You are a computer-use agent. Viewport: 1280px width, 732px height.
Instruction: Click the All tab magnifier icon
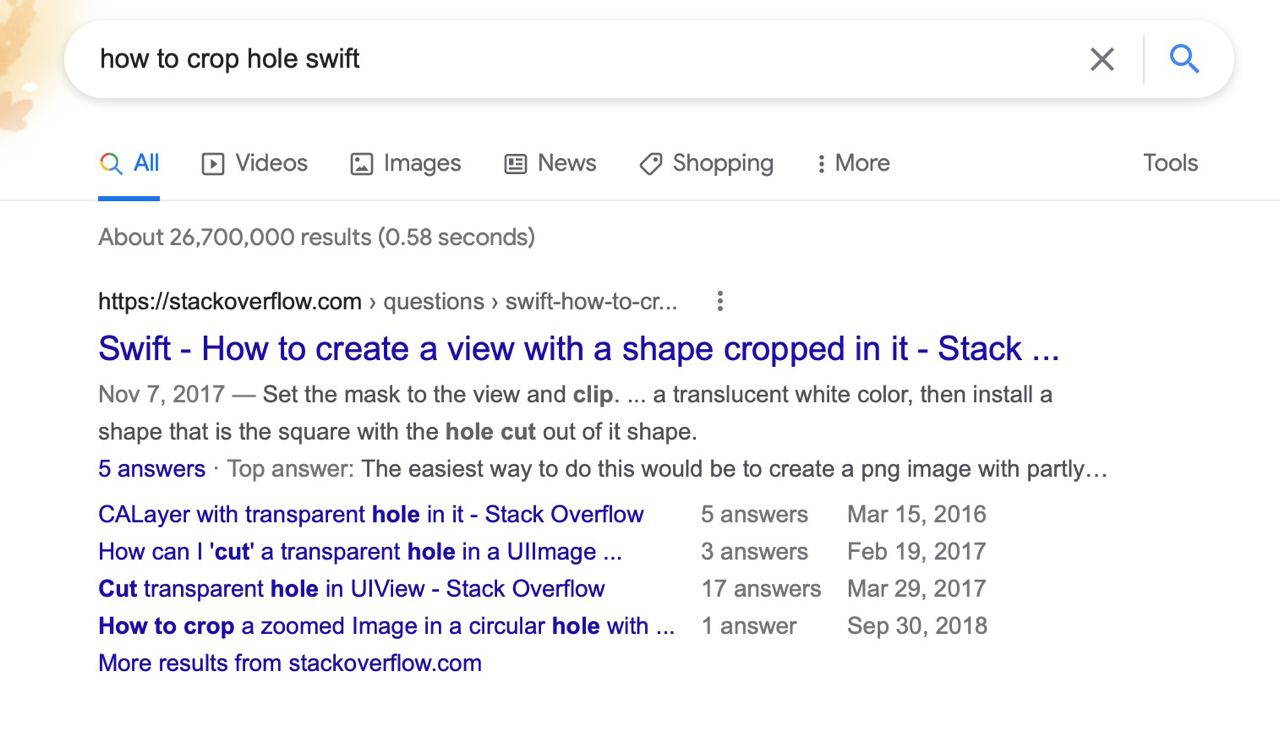111,164
